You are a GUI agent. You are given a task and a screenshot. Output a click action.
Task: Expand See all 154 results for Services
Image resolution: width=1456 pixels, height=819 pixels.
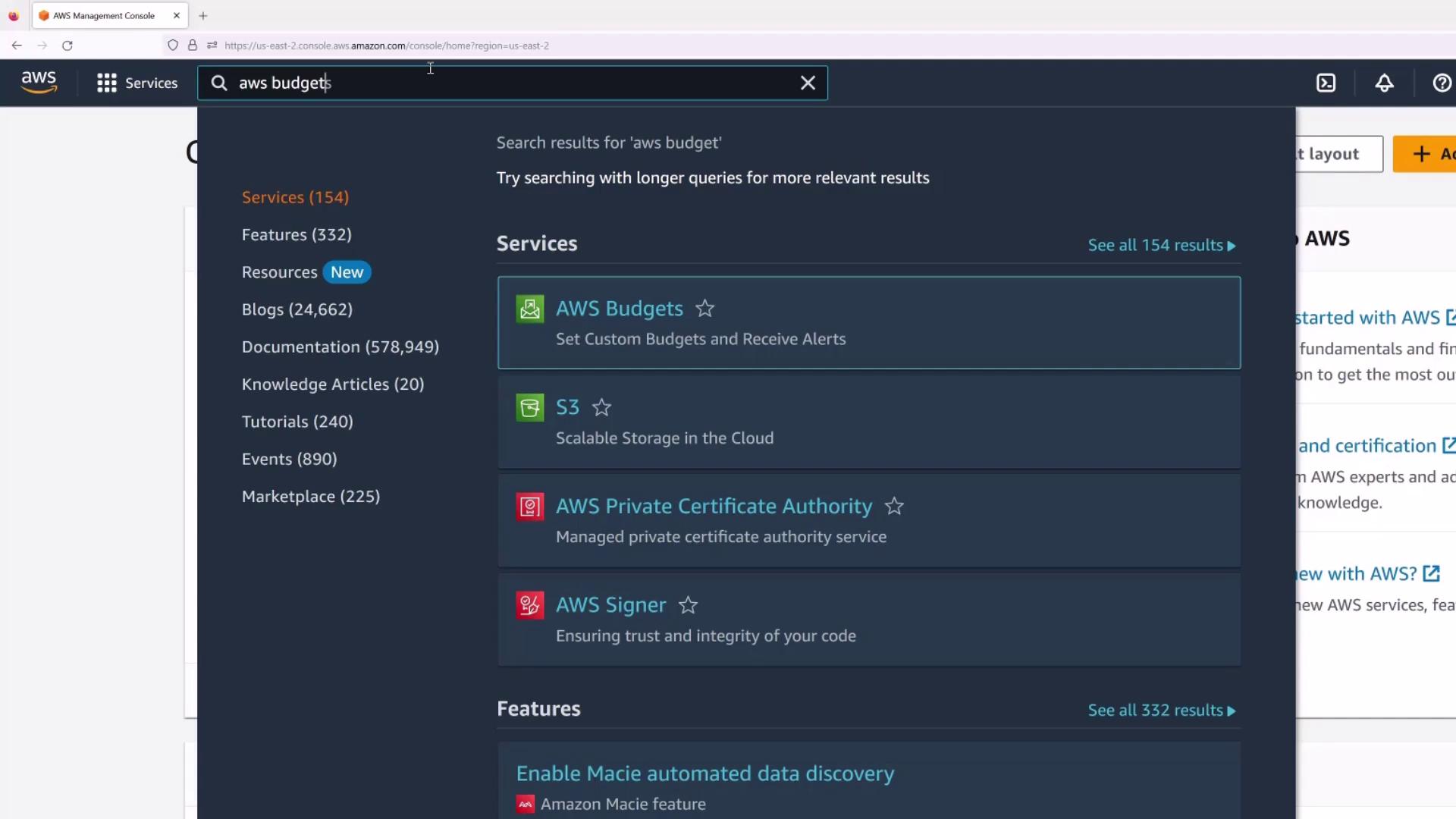coord(1161,245)
